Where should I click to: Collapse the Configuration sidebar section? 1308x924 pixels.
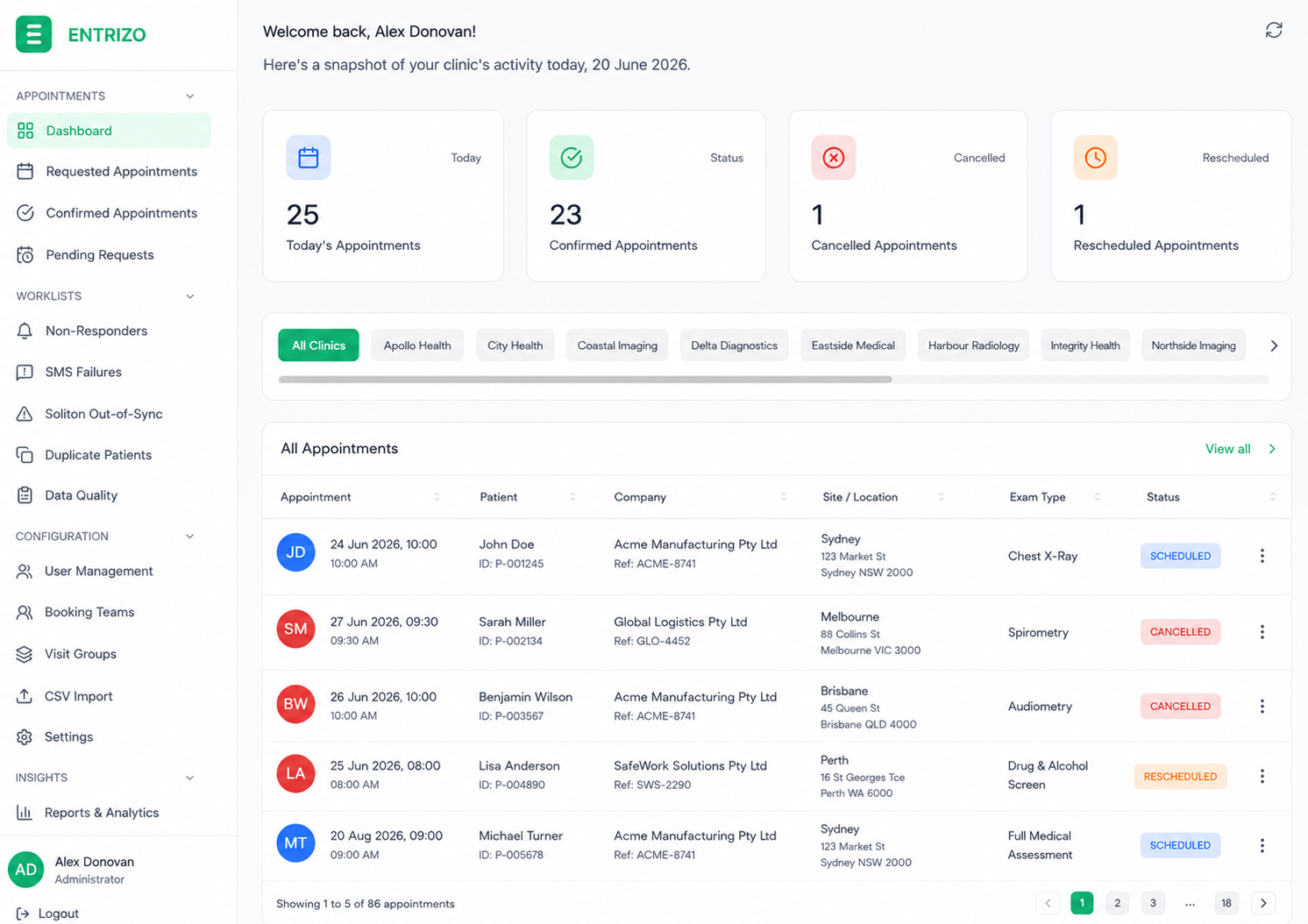190,537
